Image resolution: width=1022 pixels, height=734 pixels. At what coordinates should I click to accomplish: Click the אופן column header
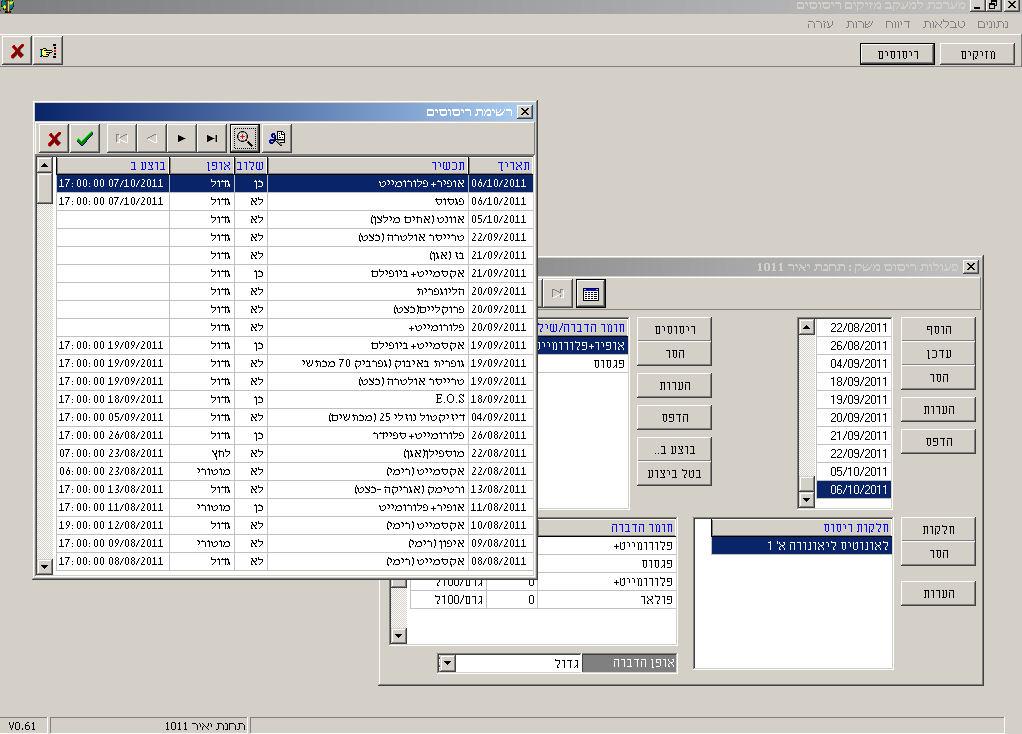(201, 166)
